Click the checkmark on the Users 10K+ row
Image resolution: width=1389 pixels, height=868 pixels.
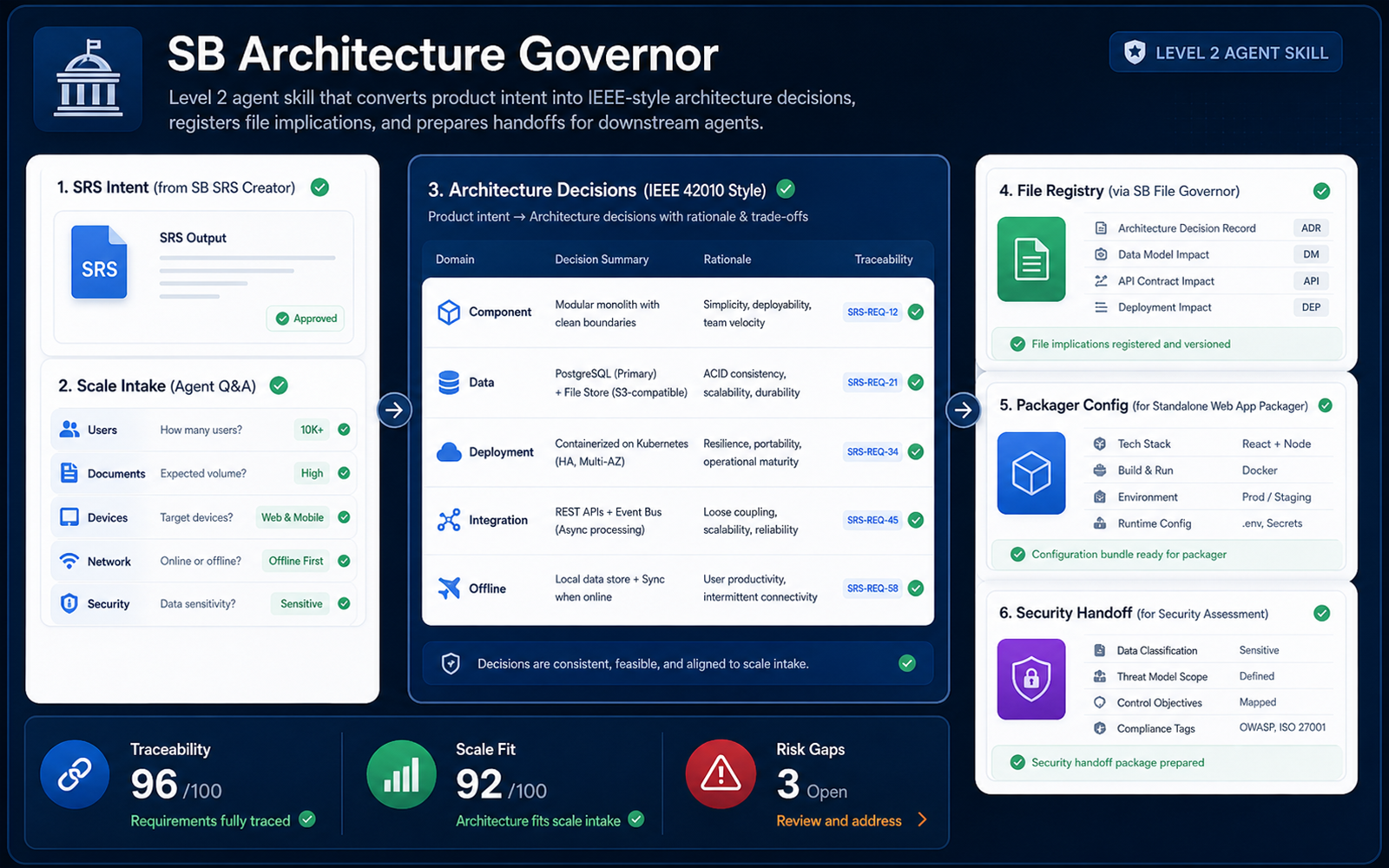tap(344, 430)
